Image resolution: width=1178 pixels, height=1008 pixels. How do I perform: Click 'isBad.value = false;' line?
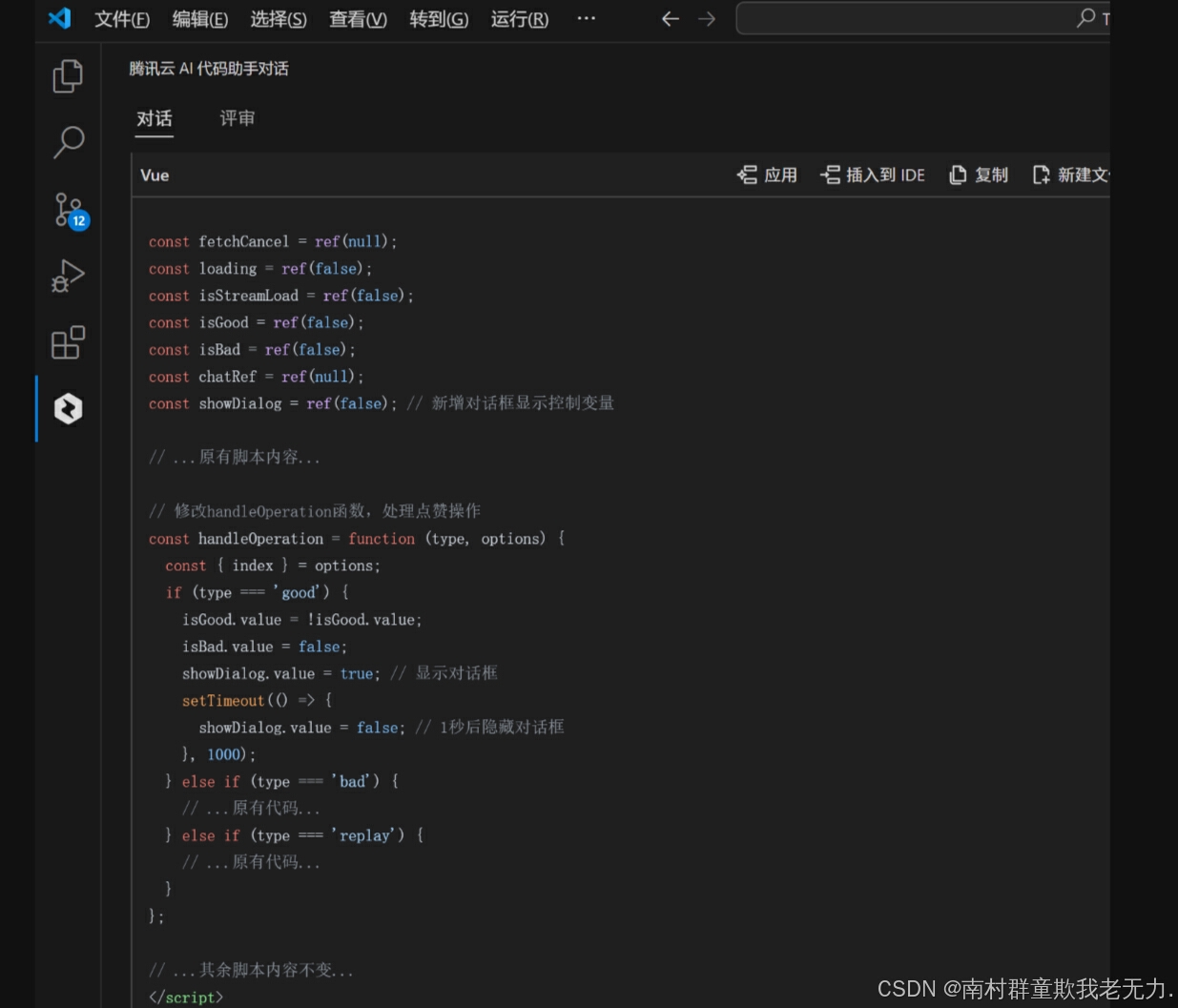pos(264,647)
